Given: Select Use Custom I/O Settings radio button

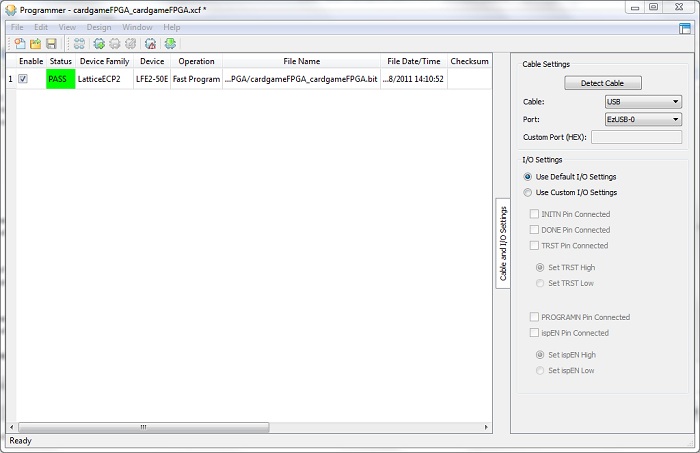Looking at the screenshot, I should pos(529,192).
